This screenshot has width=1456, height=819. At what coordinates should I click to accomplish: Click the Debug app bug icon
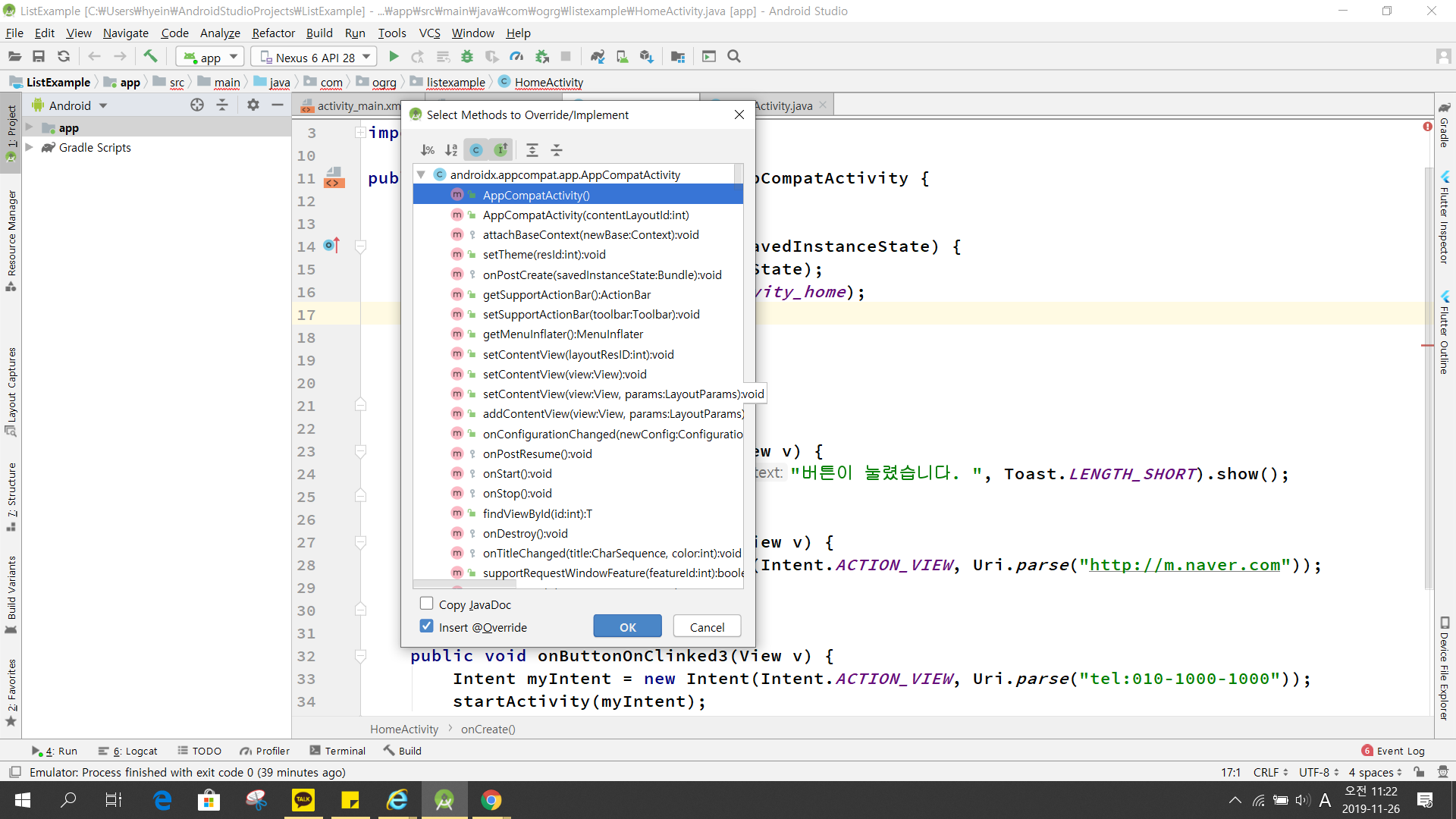(x=467, y=57)
